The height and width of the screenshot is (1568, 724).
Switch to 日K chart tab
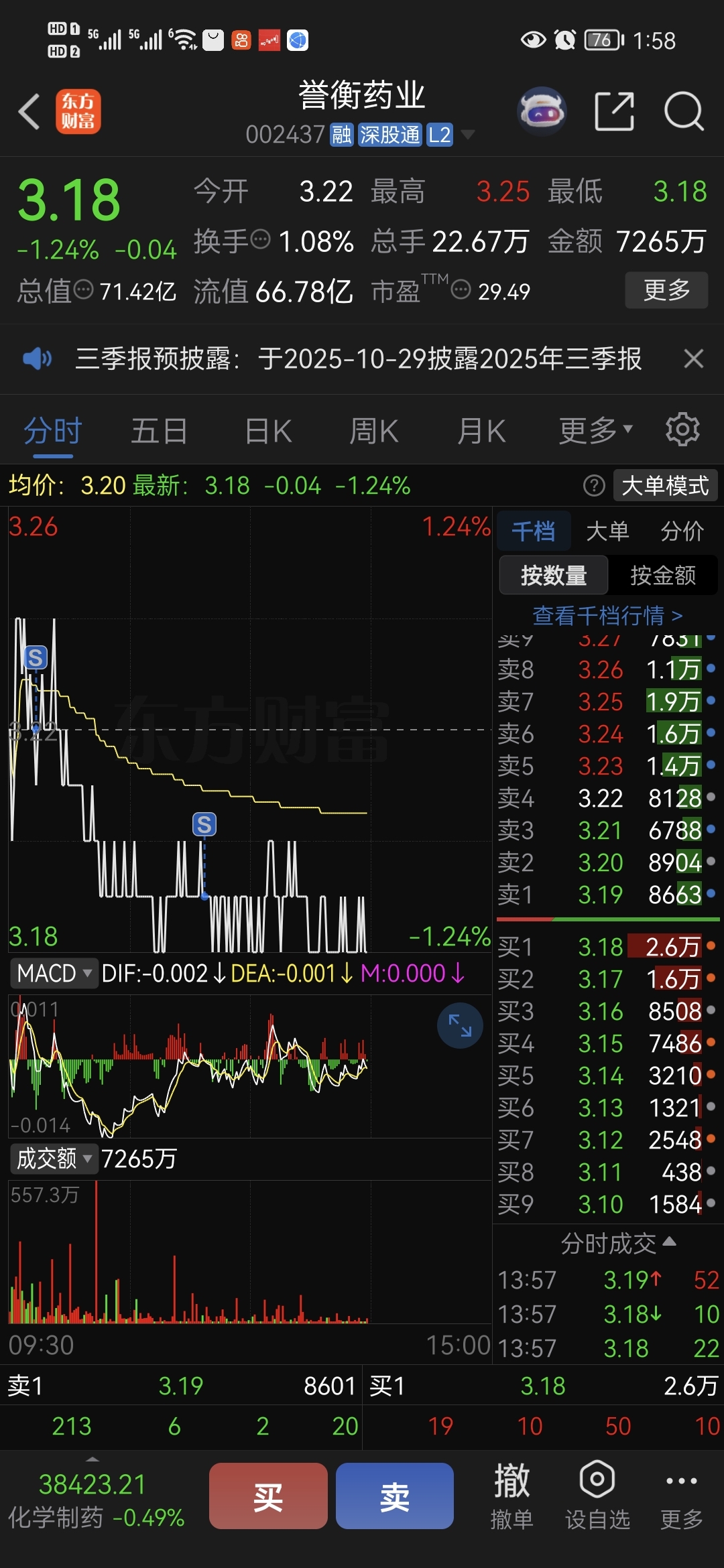(x=268, y=431)
